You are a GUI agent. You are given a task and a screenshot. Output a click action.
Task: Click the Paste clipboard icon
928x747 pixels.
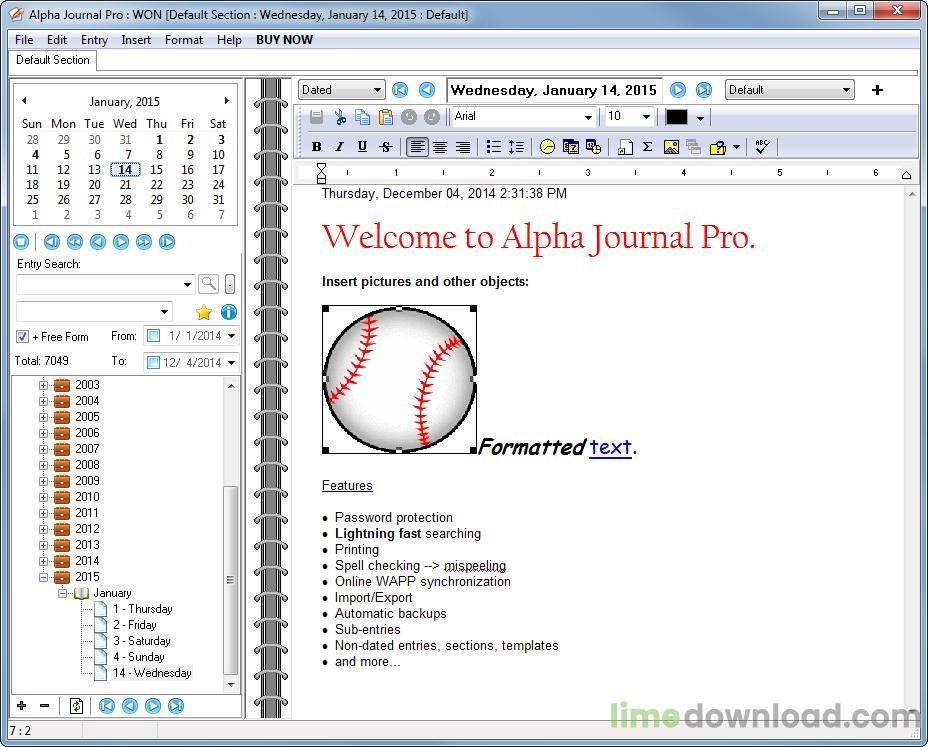click(x=385, y=117)
